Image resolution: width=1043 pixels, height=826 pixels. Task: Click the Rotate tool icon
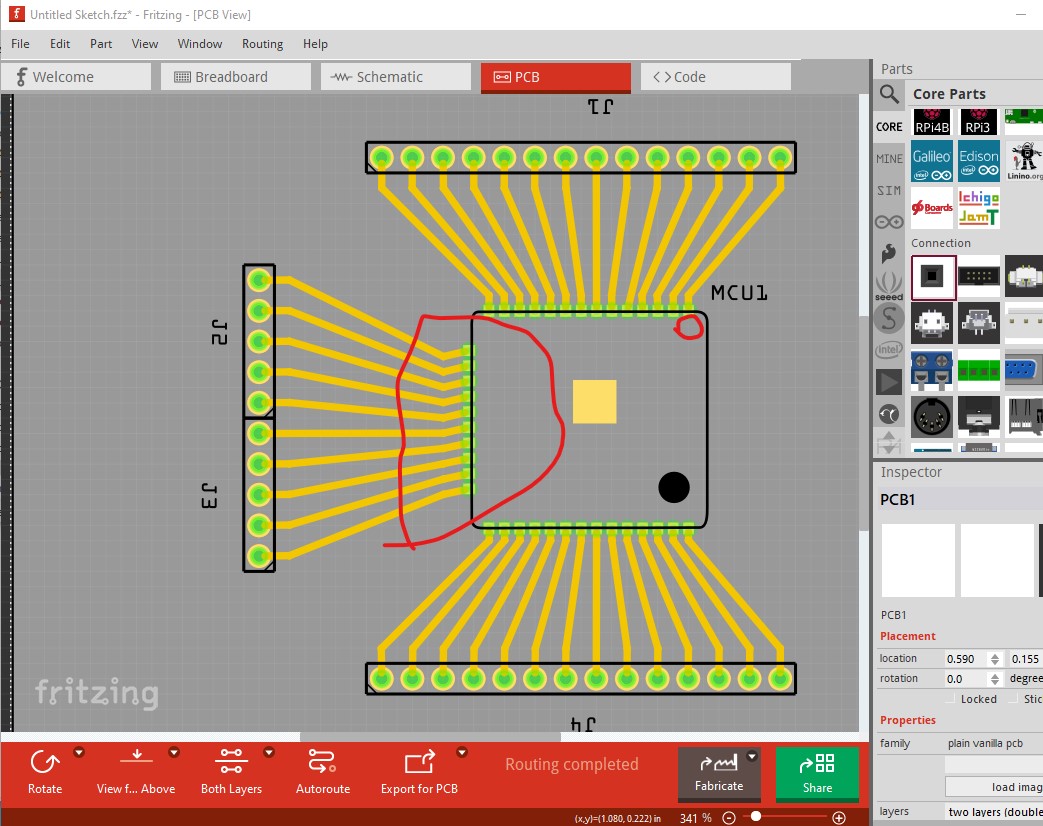point(44,763)
